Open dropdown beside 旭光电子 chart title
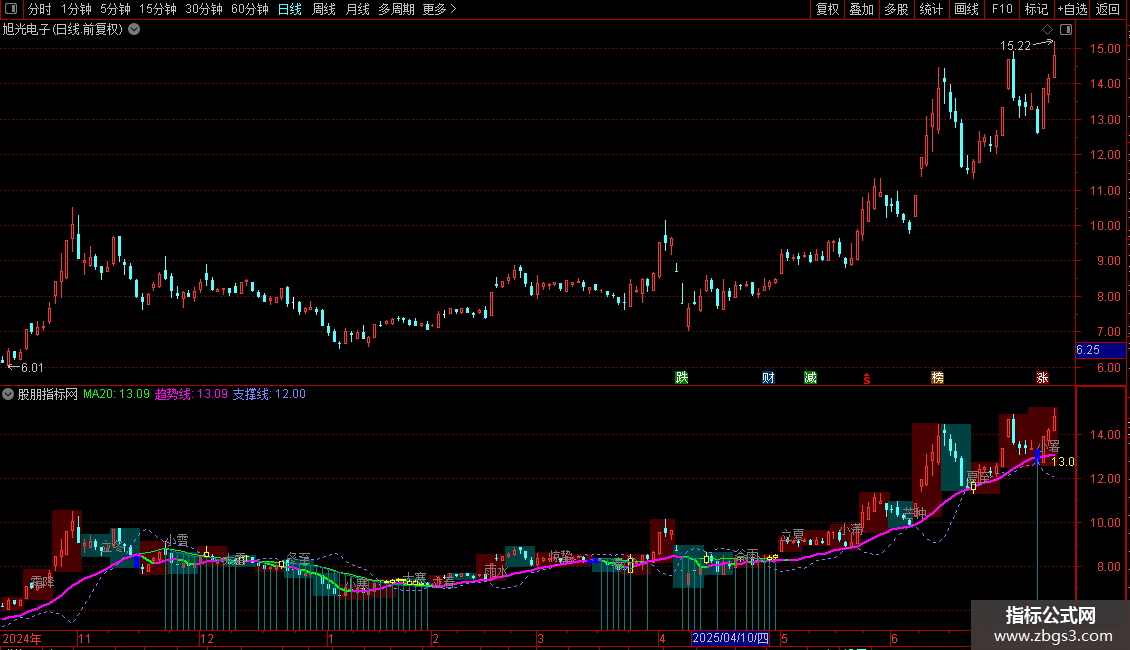 (x=134, y=30)
